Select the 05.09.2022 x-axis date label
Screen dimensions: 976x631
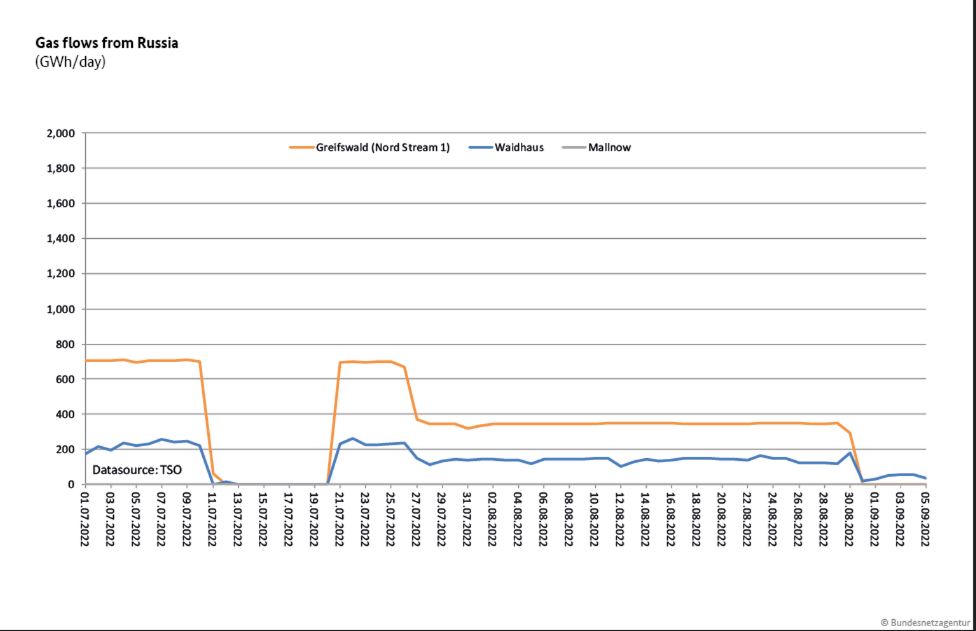pyautogui.click(x=924, y=520)
